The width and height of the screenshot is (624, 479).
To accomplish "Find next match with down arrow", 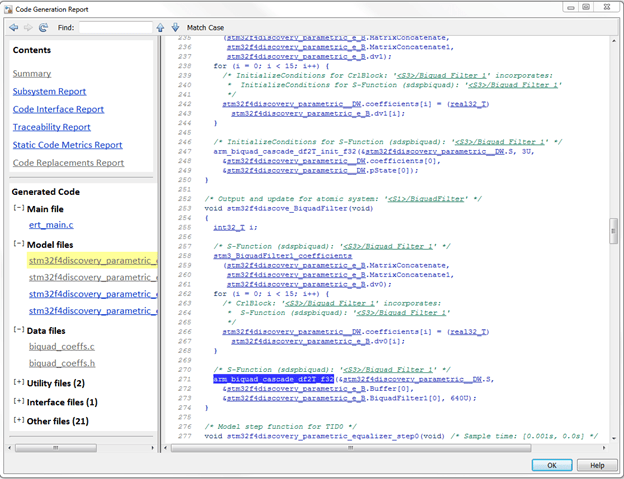I will pos(175,27).
